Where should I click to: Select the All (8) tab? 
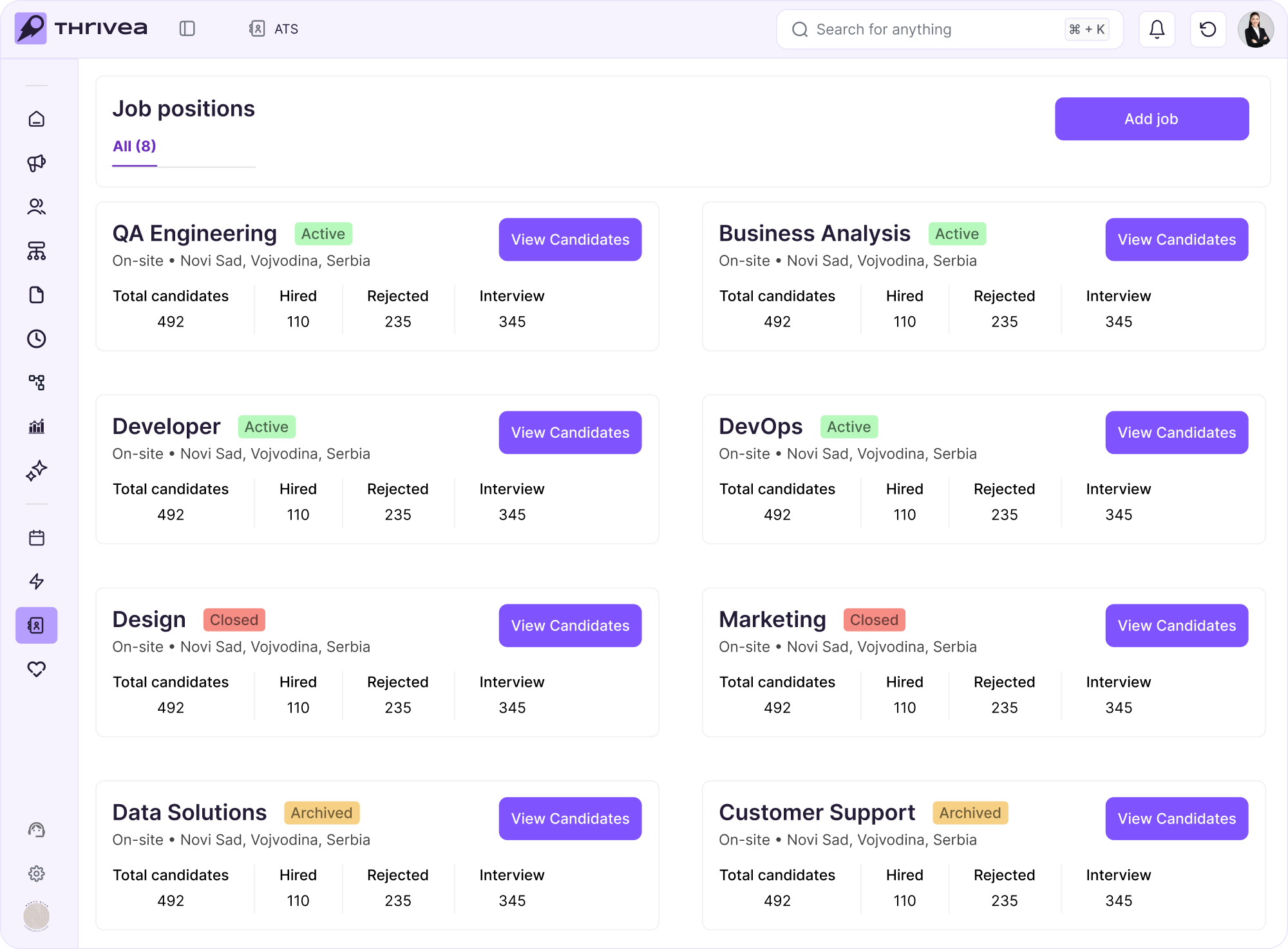135,146
